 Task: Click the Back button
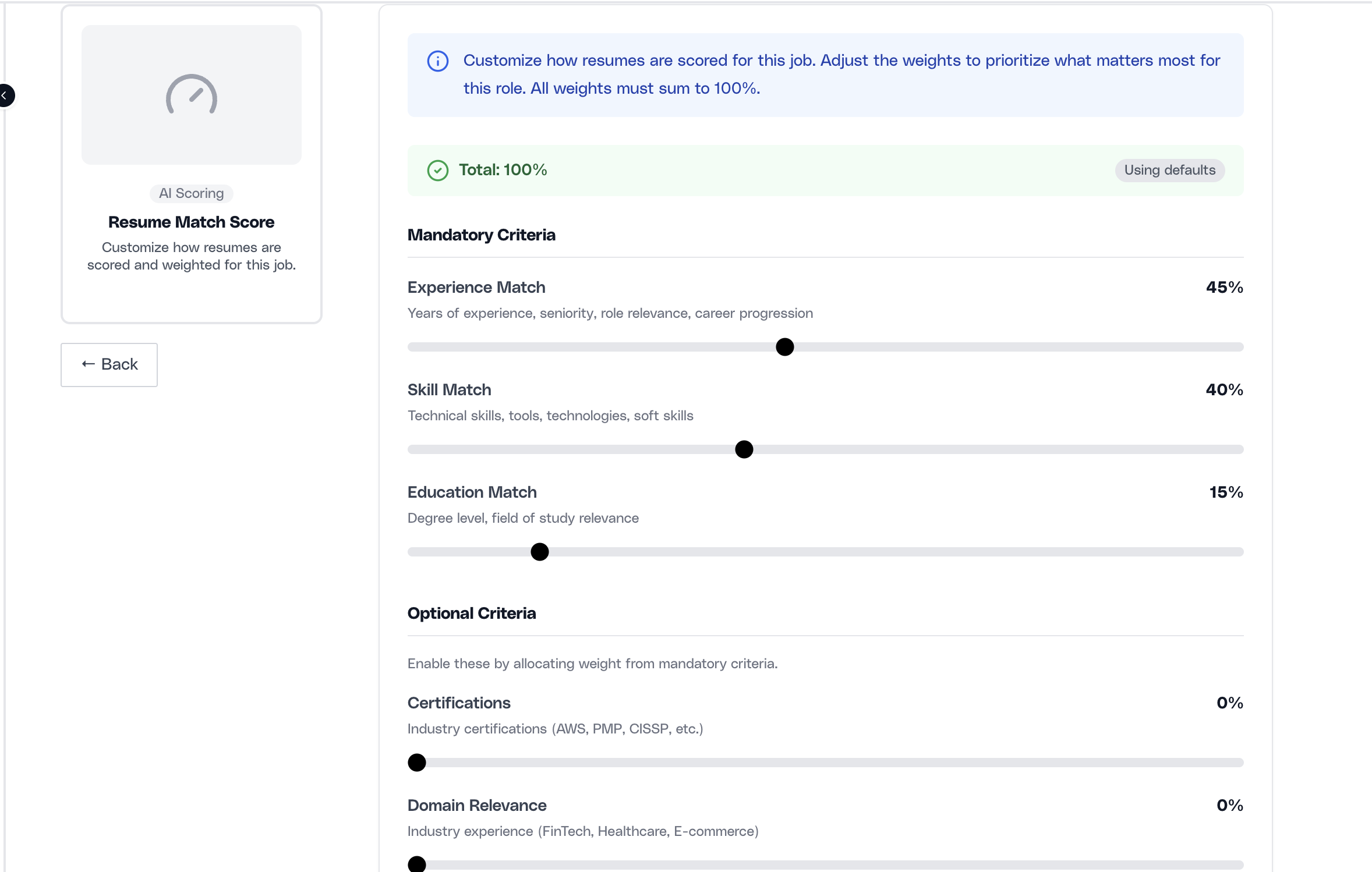109,364
